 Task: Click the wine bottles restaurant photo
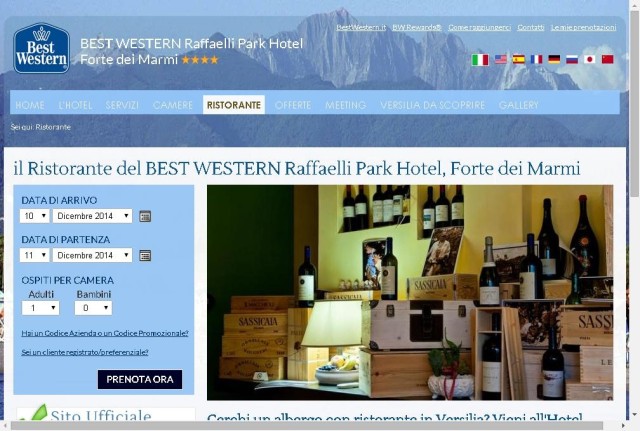coord(410,292)
